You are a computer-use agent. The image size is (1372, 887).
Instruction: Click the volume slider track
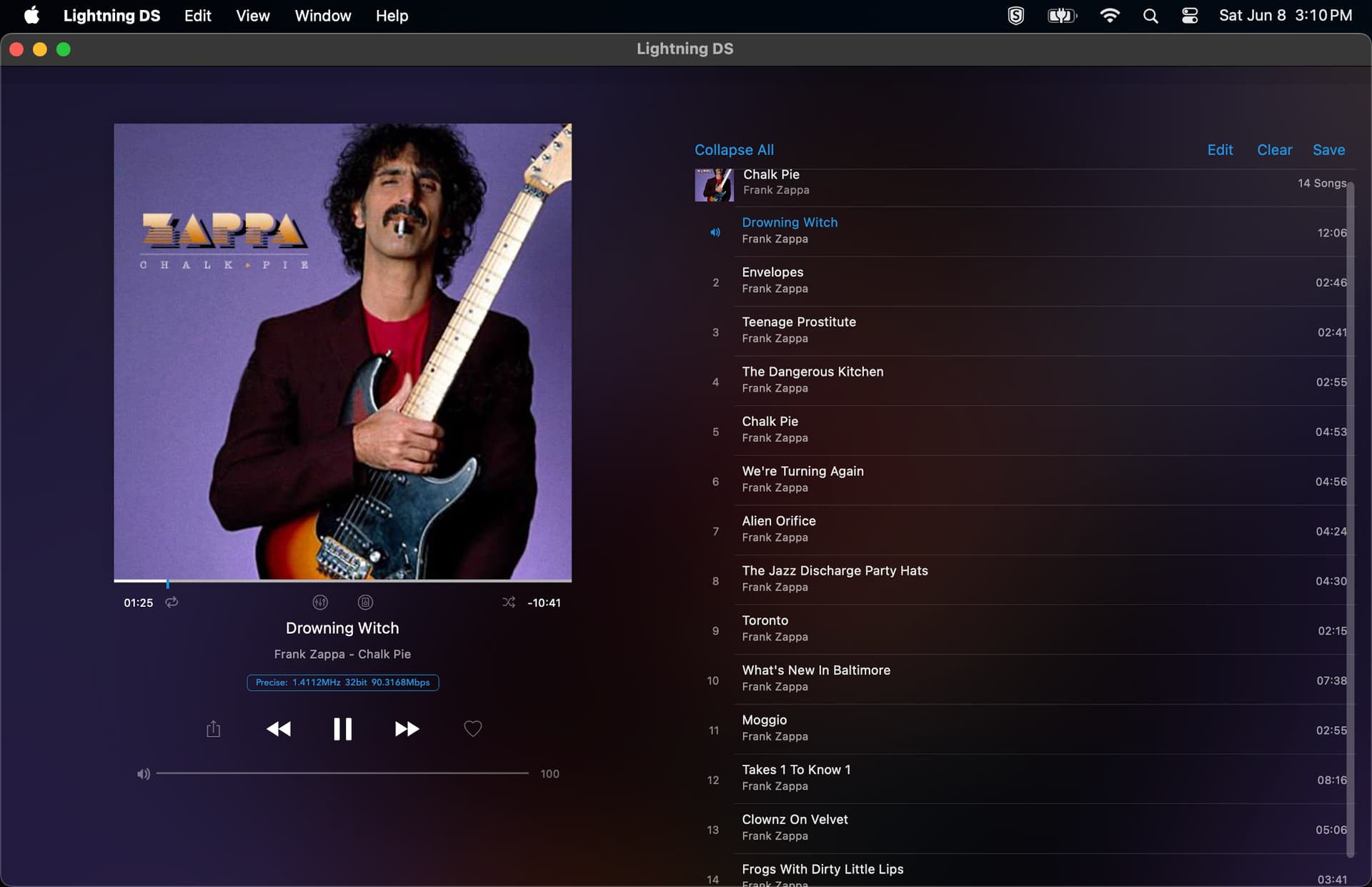pyautogui.click(x=342, y=773)
